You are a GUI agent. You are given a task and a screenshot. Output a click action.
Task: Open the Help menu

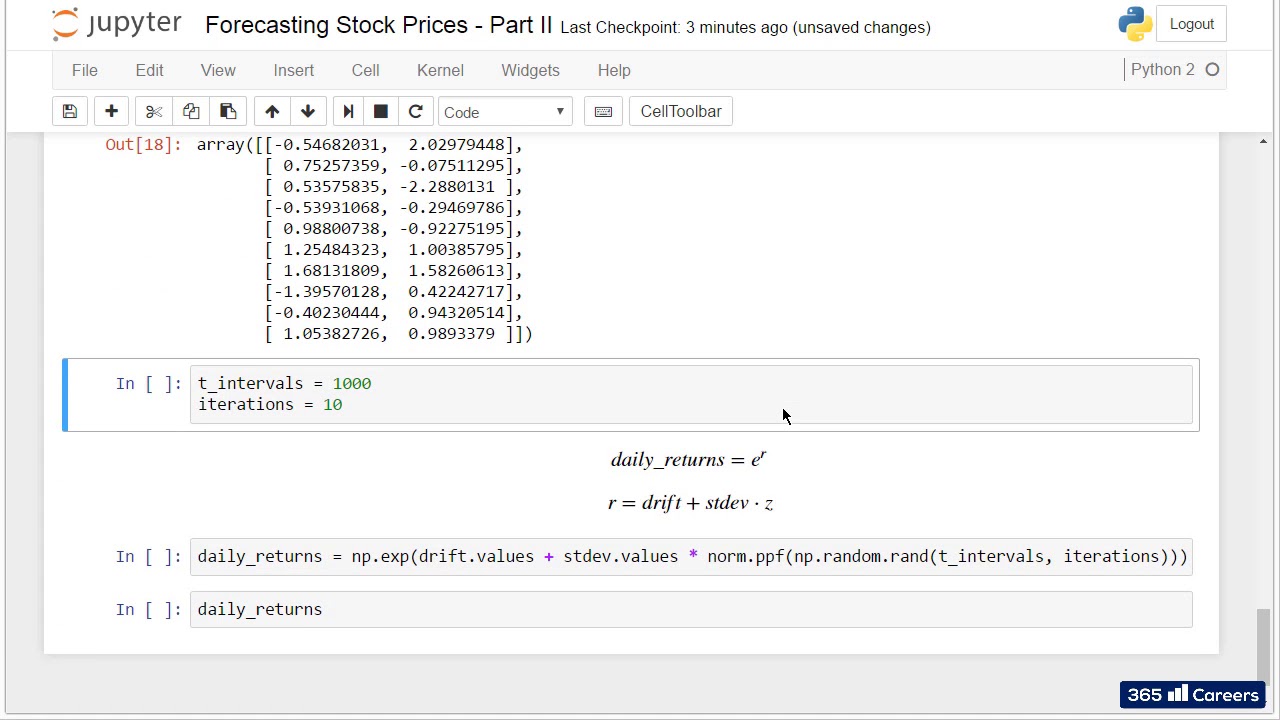[x=614, y=70]
